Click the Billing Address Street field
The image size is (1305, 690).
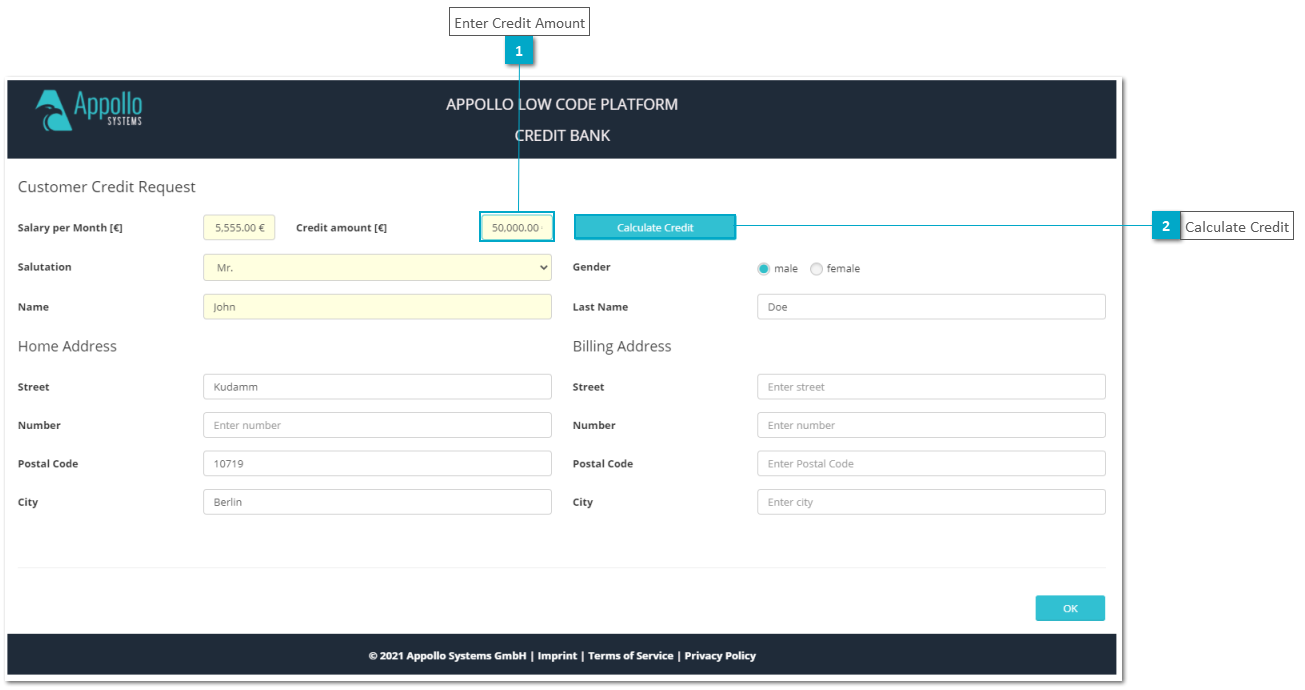coord(931,387)
